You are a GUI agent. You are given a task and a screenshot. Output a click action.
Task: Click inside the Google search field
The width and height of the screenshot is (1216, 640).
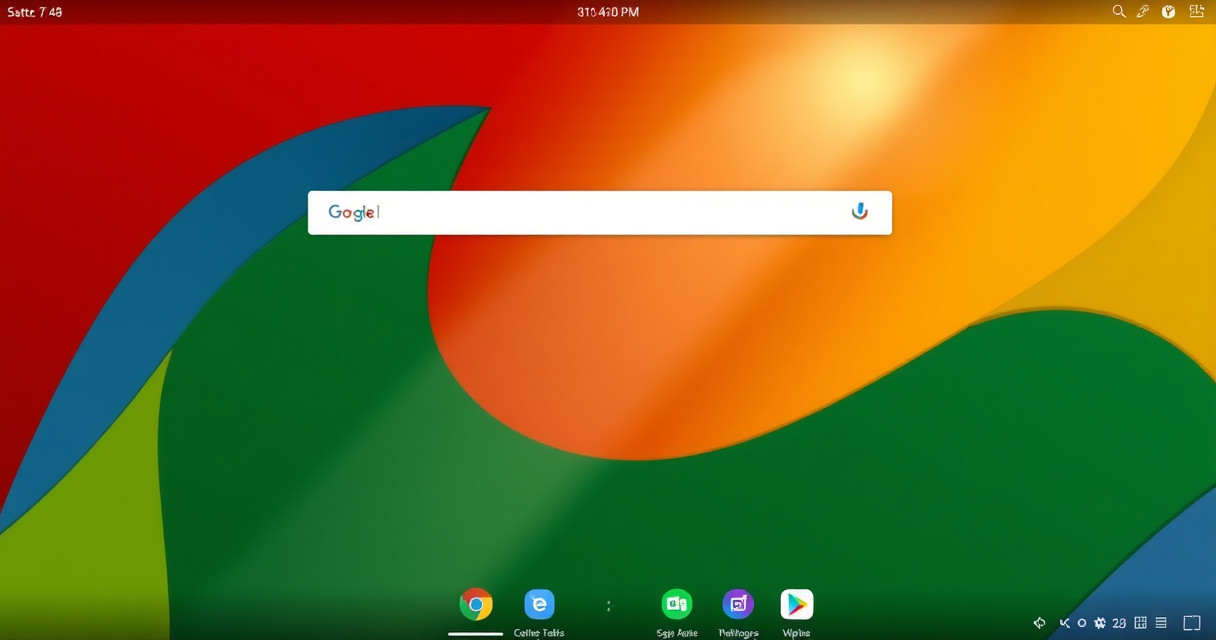coord(600,212)
